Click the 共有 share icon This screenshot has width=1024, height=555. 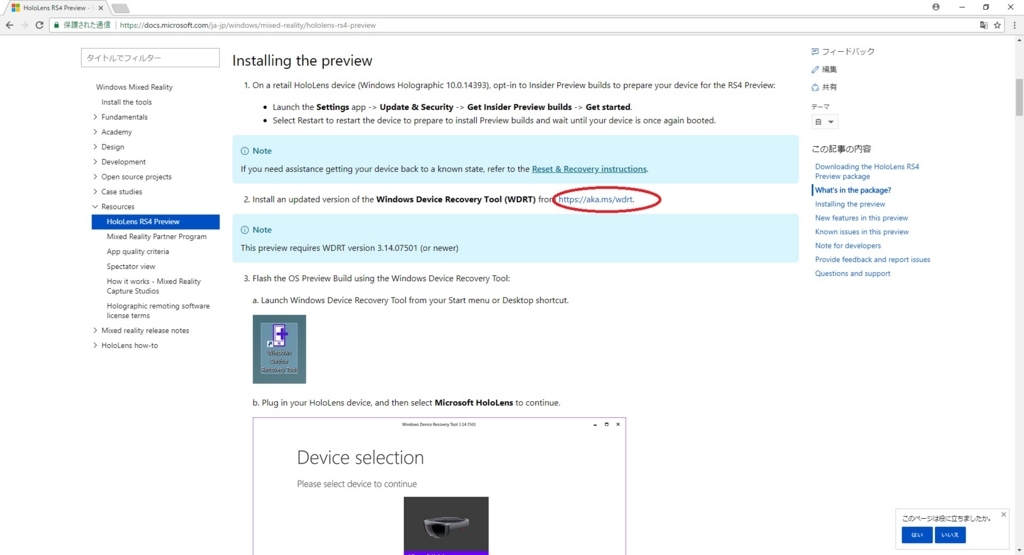point(815,87)
